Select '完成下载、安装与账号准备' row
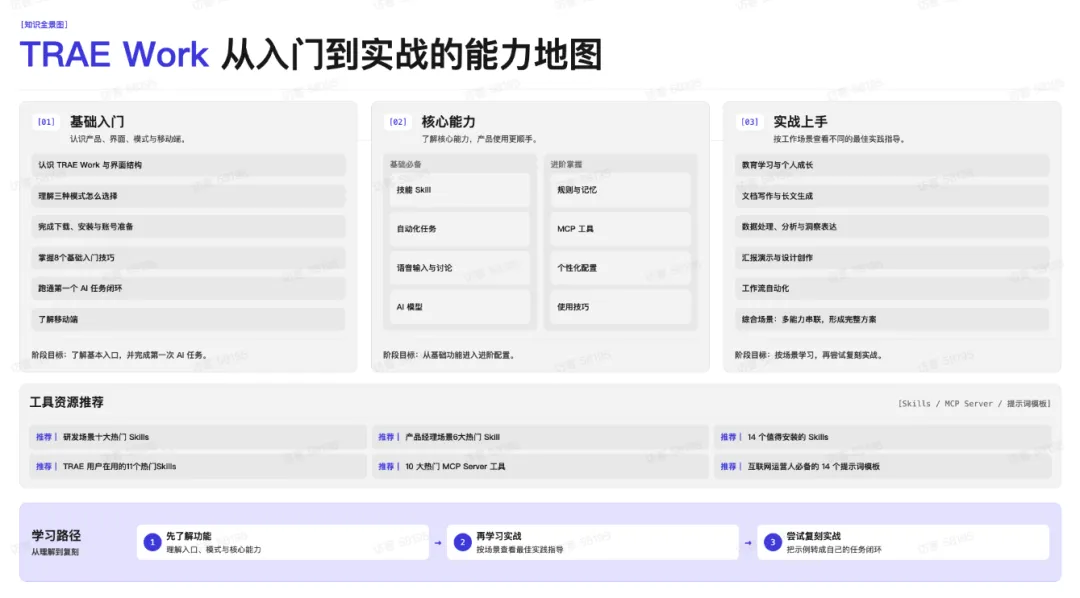1080x598 pixels. coord(188,227)
